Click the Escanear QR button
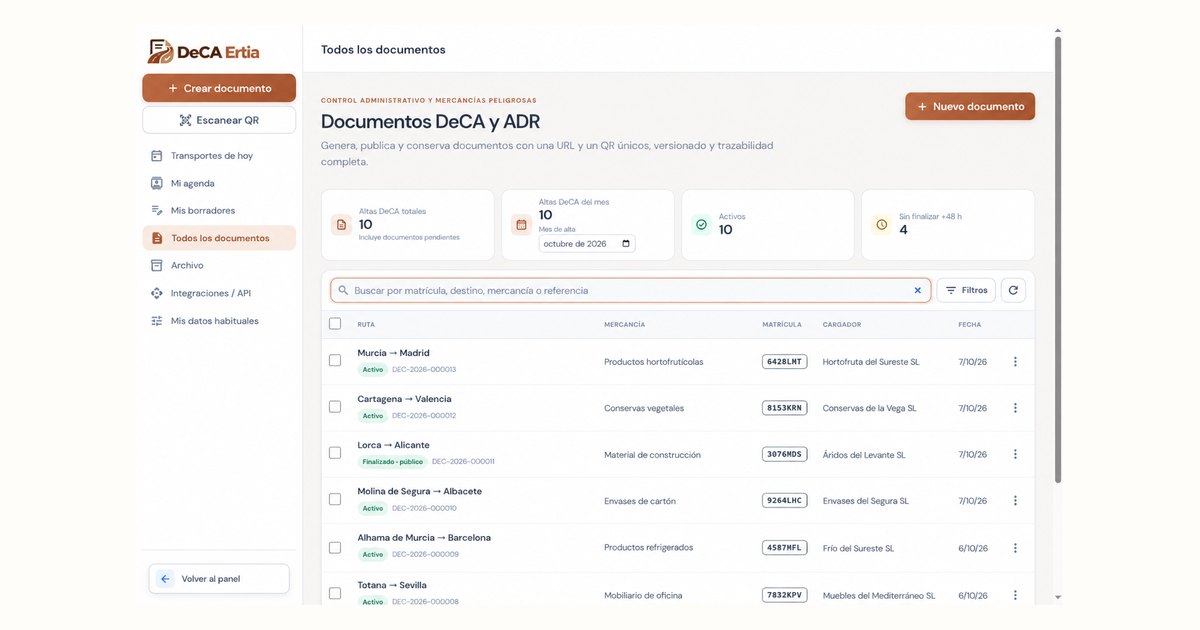 [x=219, y=120]
